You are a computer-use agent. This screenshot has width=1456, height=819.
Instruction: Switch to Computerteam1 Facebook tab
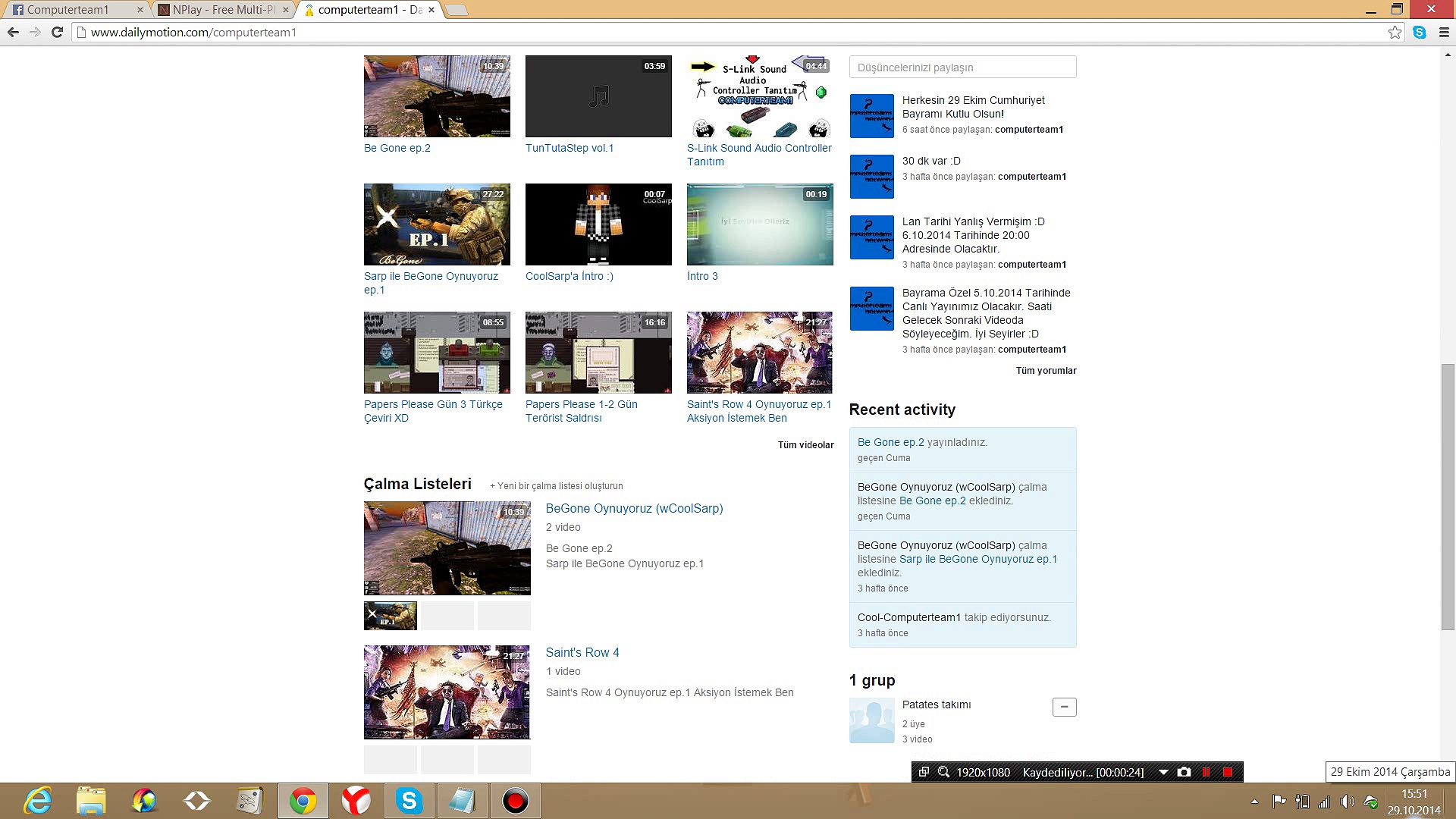tap(68, 10)
